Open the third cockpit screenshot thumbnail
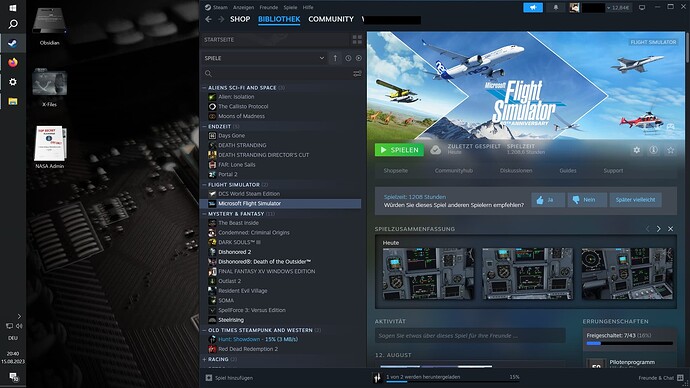The width and height of the screenshot is (690, 388). (627, 274)
